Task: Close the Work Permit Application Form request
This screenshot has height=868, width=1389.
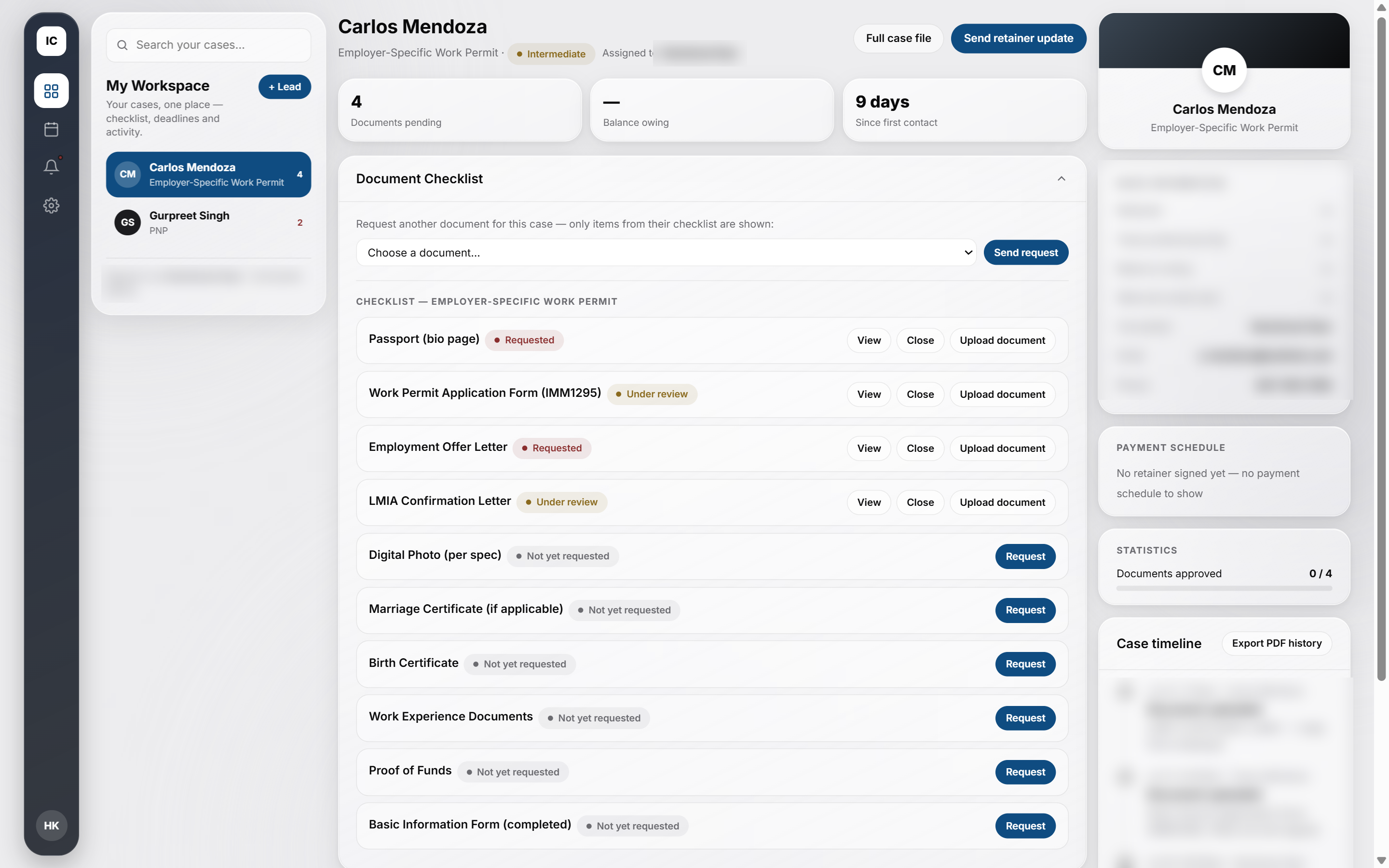Action: pos(920,394)
